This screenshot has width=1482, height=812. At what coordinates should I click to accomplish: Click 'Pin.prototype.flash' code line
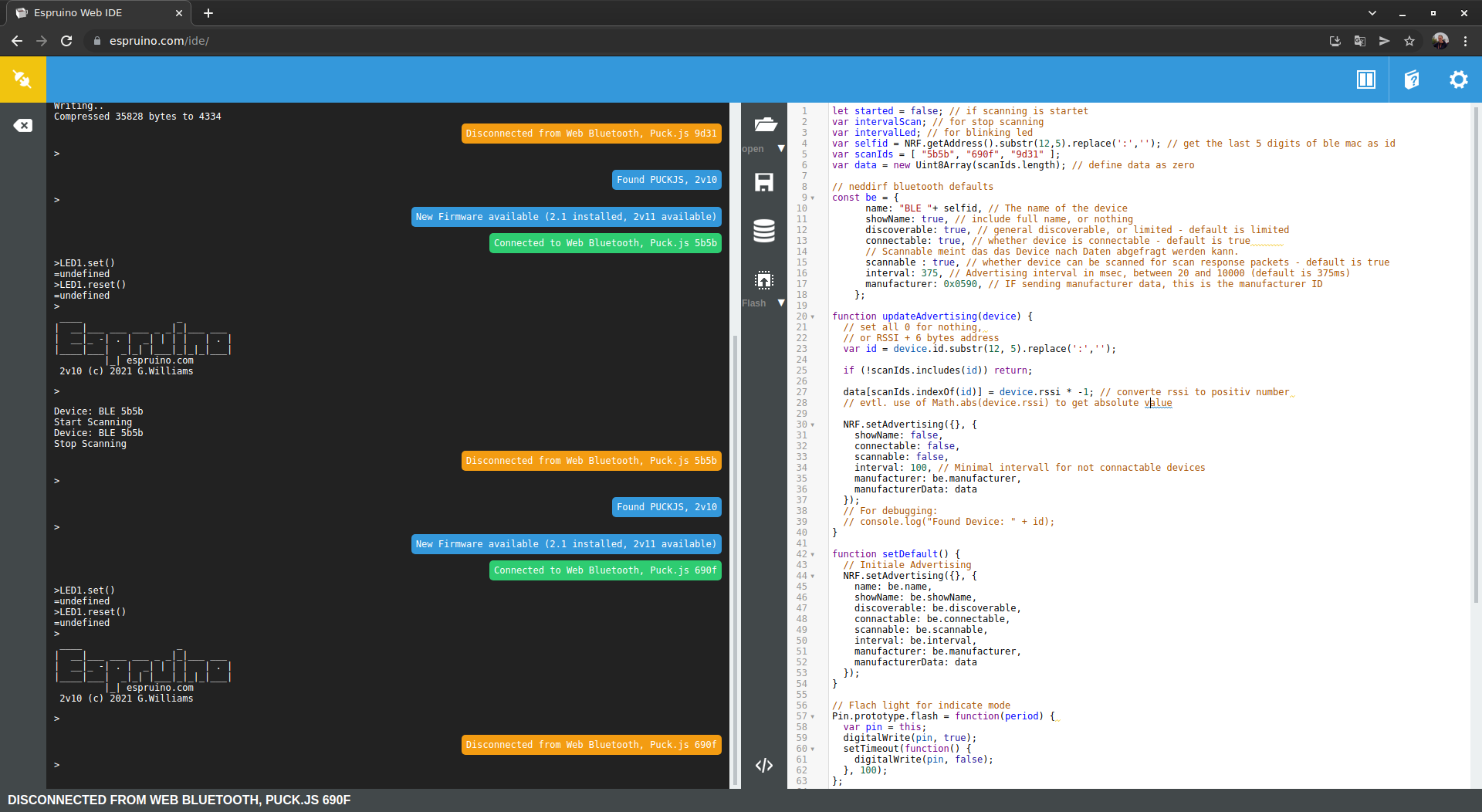943,716
